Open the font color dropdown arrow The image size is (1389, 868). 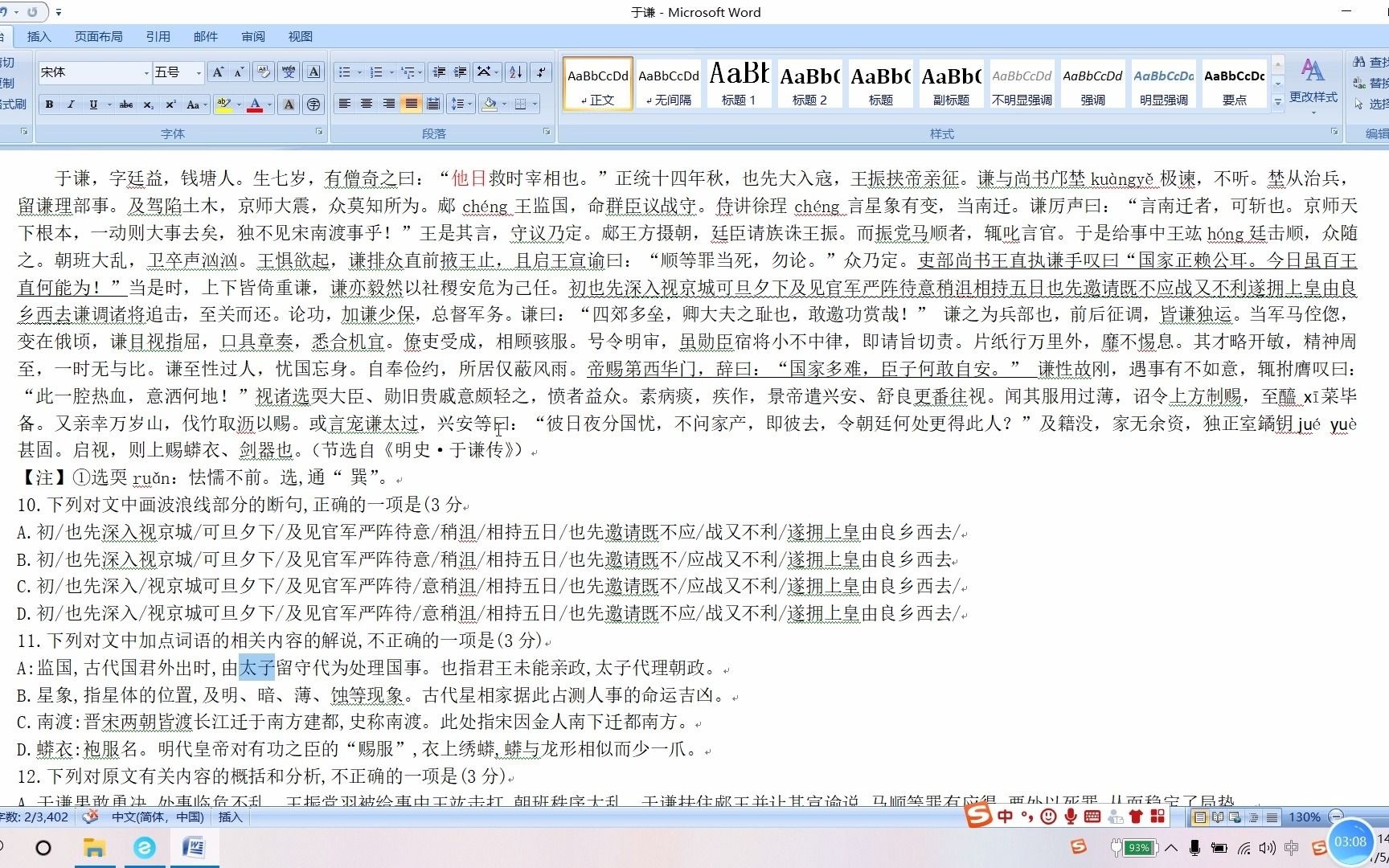269,104
